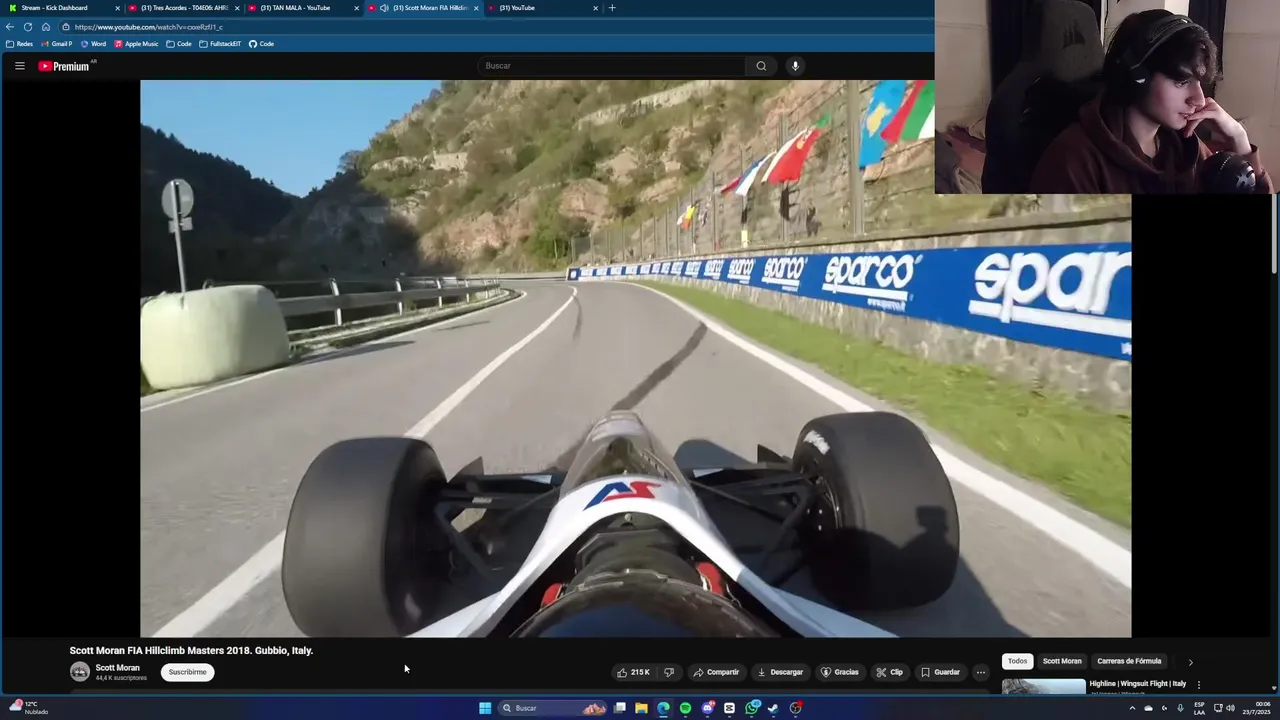Screen dimensions: 1280x720
Task: Open the Apple Music bookmark
Action: (136, 44)
